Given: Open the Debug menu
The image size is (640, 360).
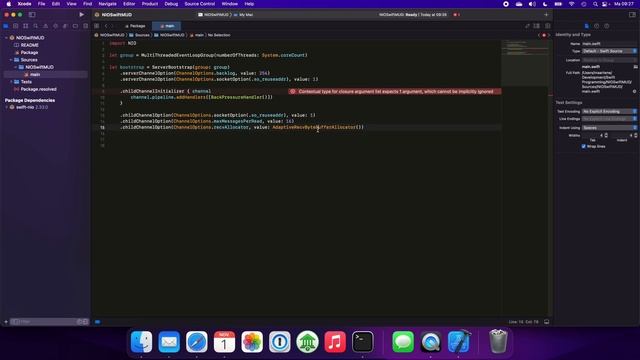Looking at the screenshot, I should point(171,4).
